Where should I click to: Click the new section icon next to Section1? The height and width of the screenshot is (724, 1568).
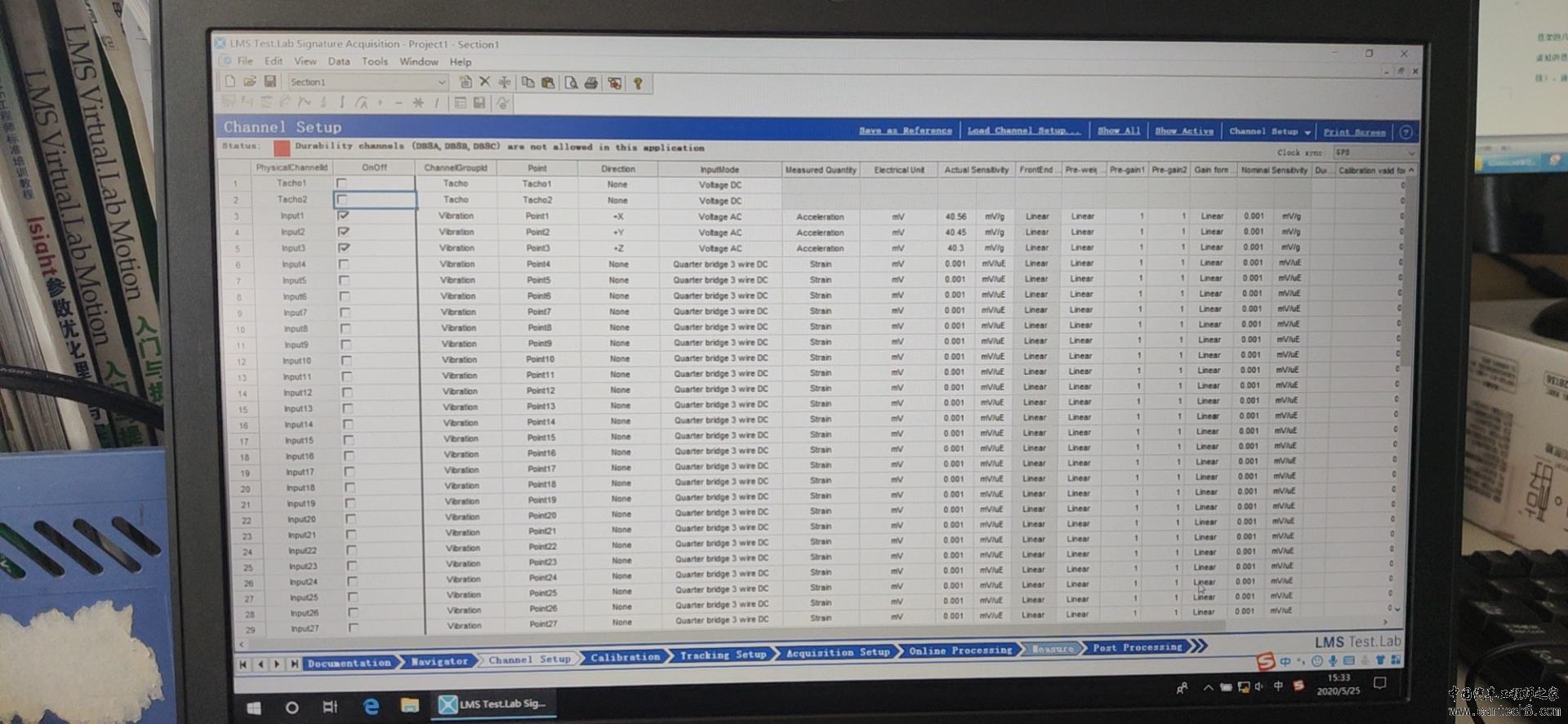(465, 82)
